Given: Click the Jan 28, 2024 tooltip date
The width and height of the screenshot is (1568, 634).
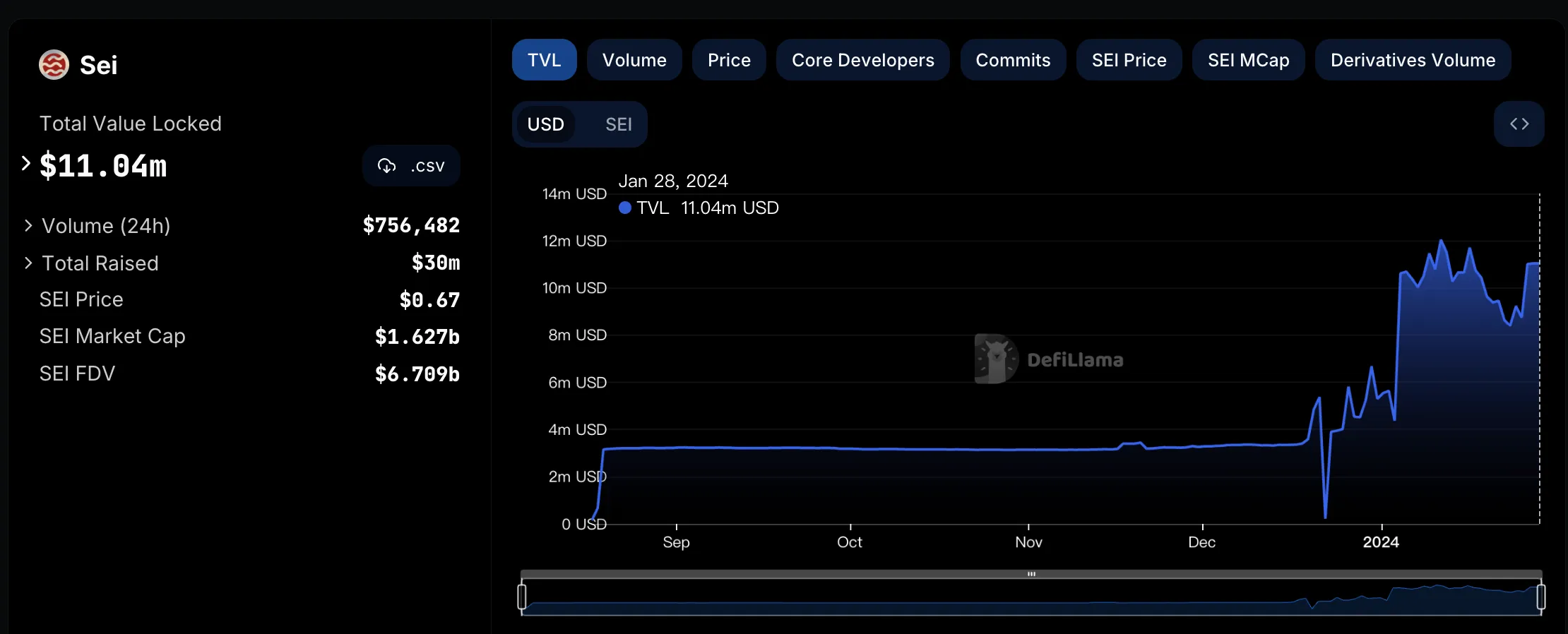Looking at the screenshot, I should [673, 181].
